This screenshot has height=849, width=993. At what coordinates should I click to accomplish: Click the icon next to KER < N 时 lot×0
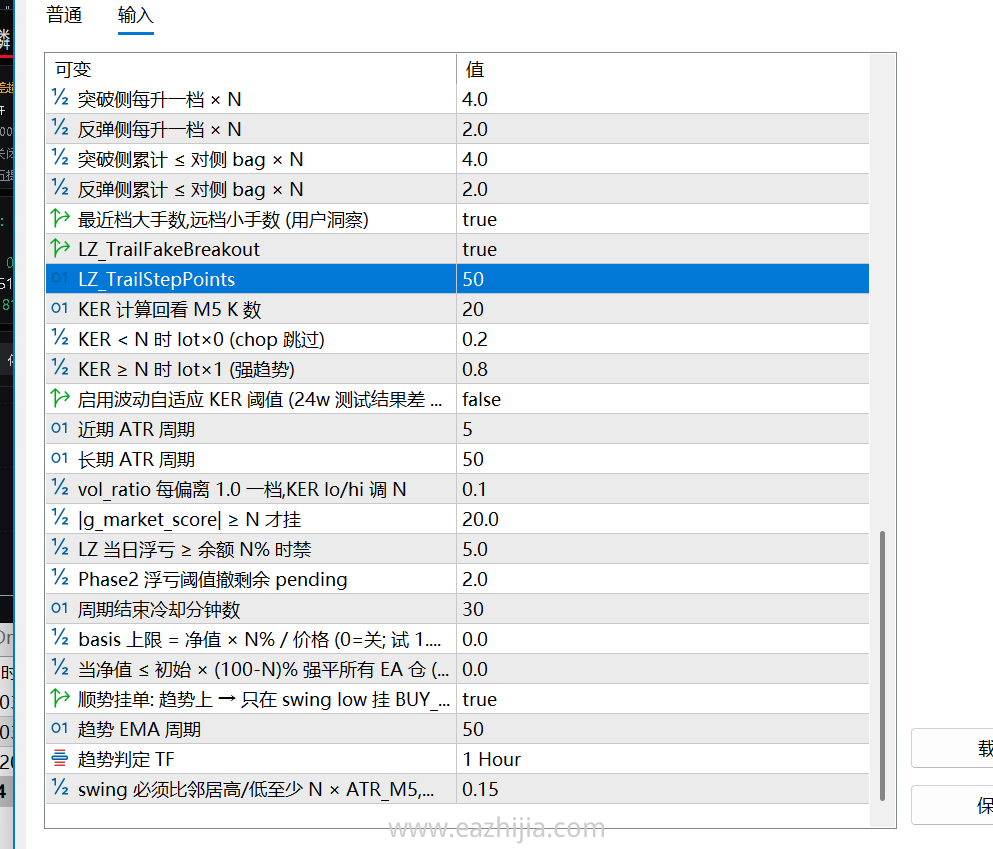(60, 339)
